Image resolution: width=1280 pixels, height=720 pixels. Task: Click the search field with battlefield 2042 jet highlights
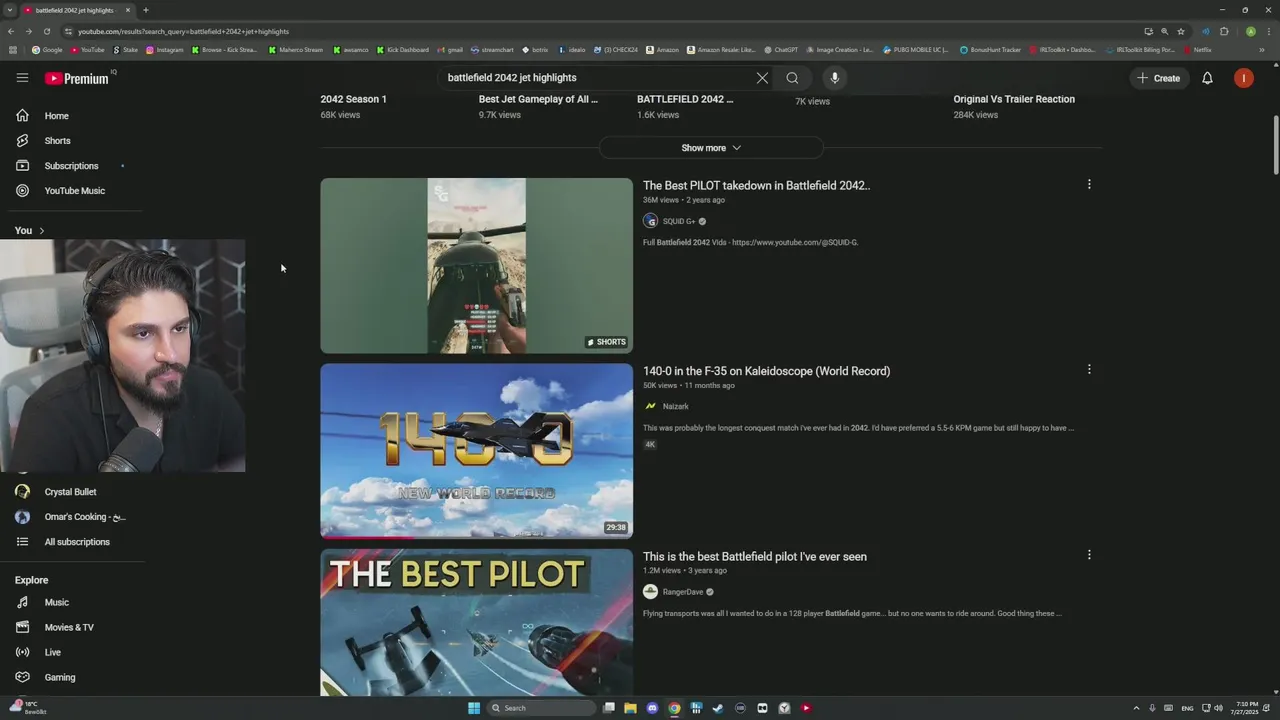point(595,78)
